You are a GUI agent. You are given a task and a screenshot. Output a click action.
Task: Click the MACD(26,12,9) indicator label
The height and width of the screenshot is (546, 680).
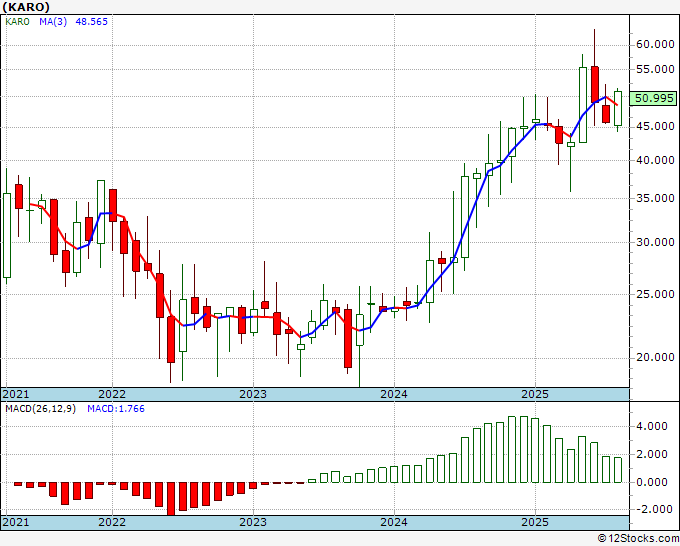pyautogui.click(x=40, y=409)
